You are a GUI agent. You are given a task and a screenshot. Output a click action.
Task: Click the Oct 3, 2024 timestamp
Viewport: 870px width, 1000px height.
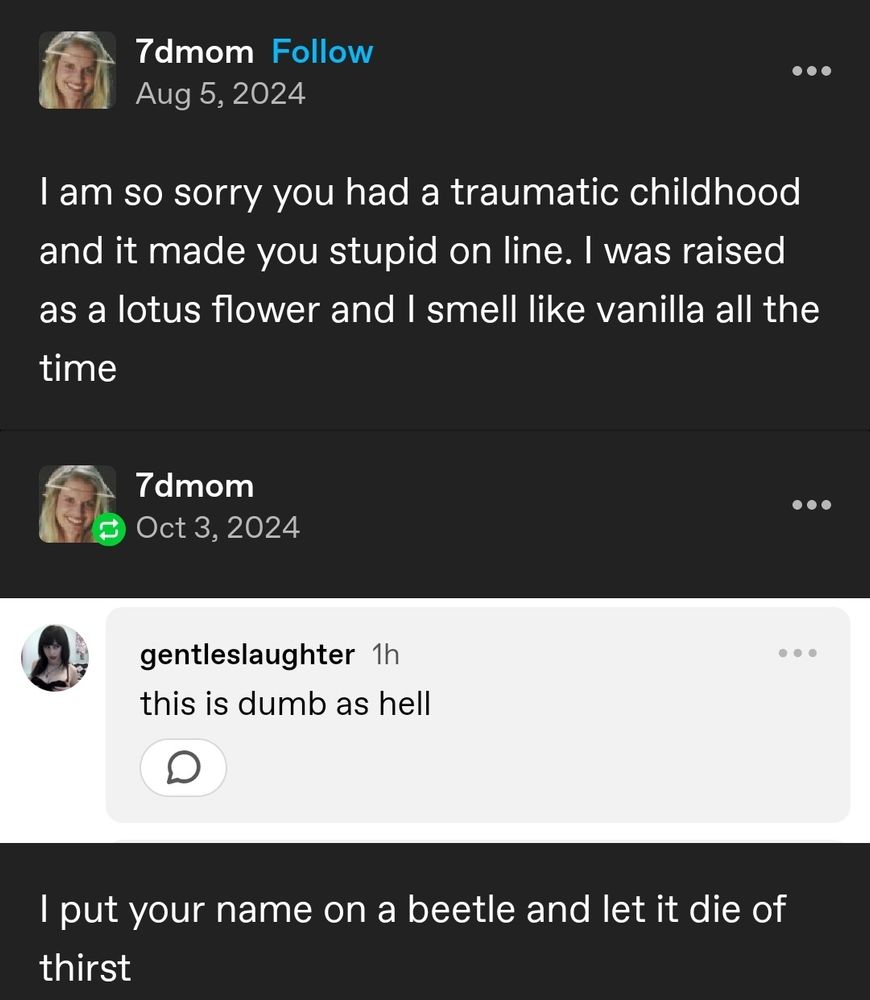pos(217,527)
